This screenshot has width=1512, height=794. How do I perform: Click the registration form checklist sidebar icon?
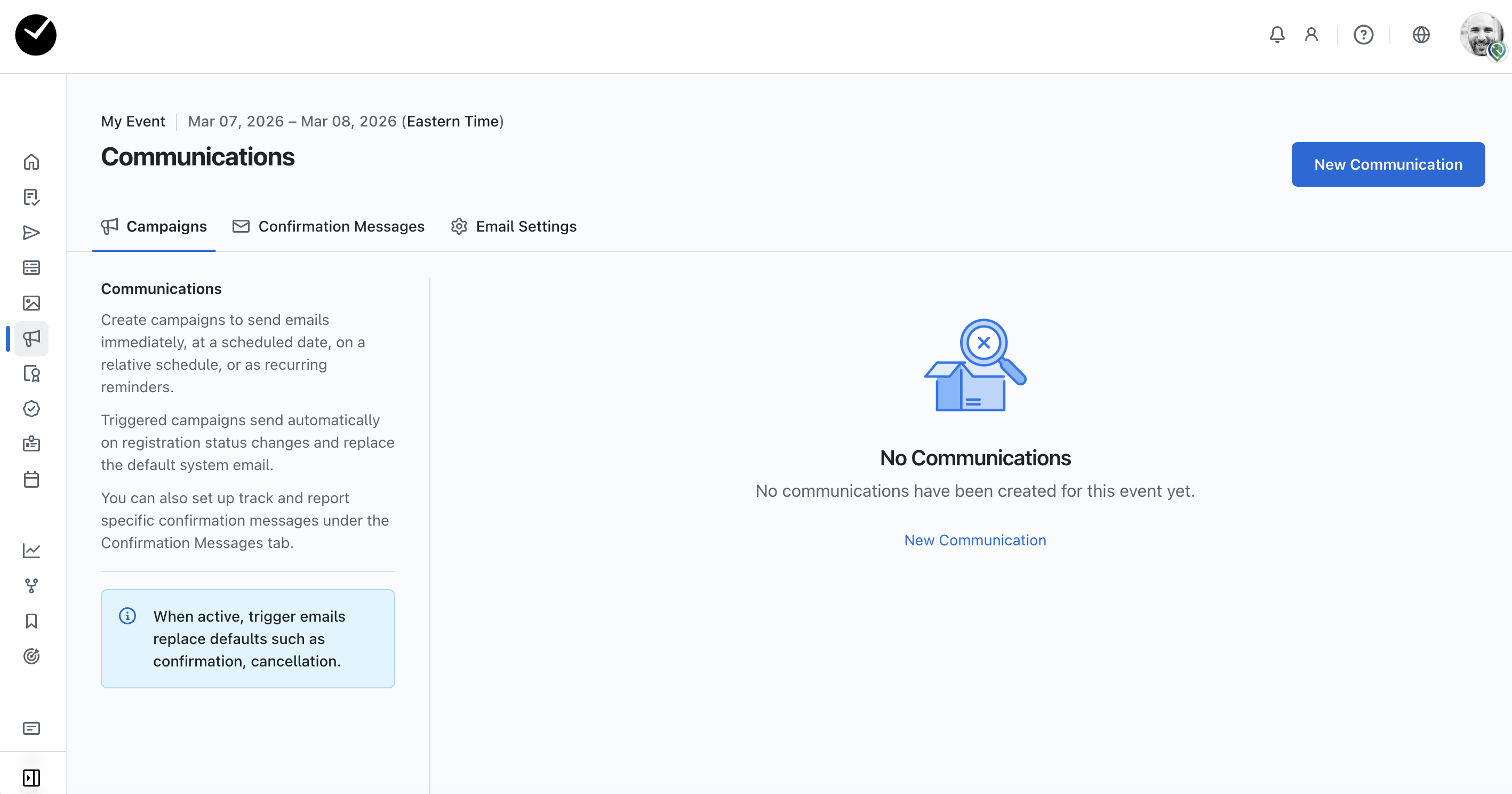(31, 197)
